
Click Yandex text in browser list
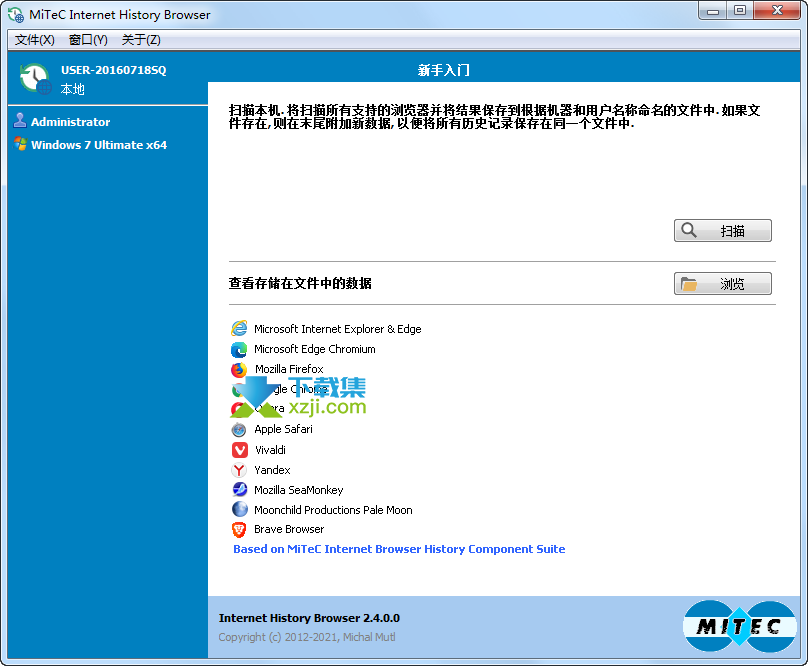click(x=272, y=470)
